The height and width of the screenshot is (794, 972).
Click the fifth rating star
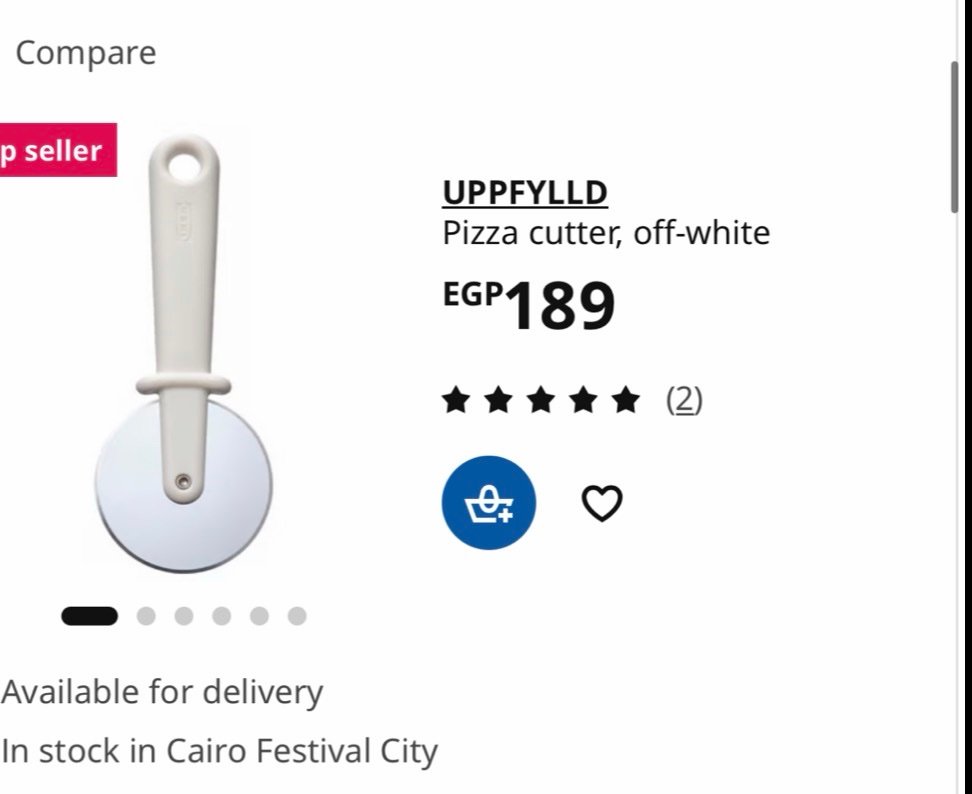[x=625, y=400]
